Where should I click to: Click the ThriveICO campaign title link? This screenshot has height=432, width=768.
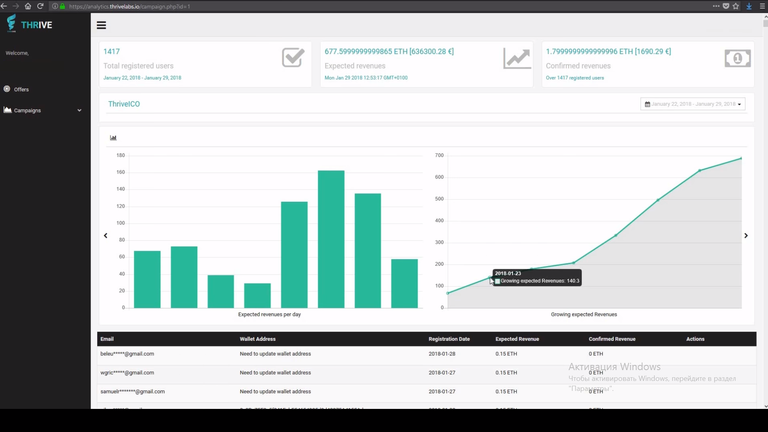click(124, 104)
